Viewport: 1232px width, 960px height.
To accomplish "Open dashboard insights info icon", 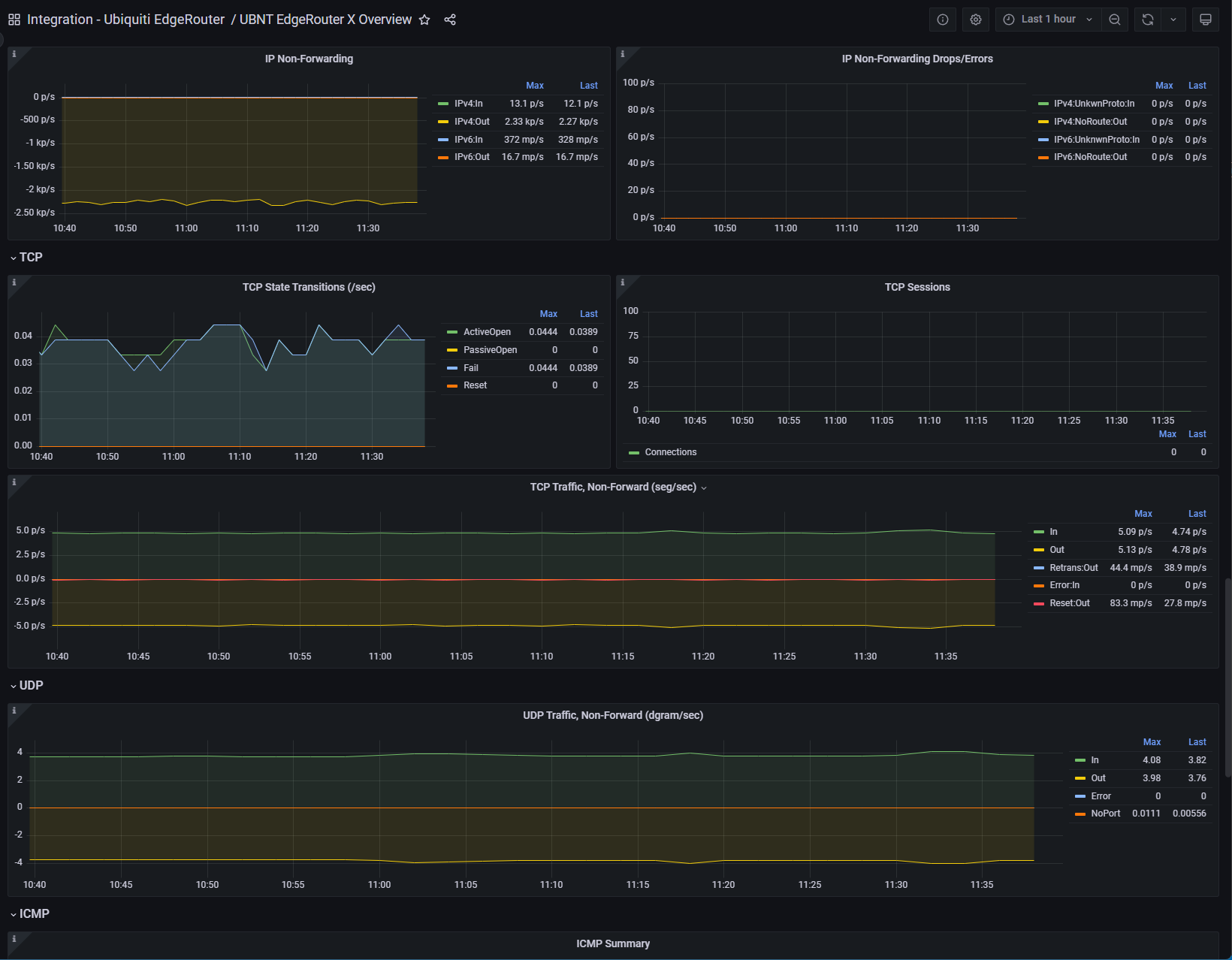I will click(x=943, y=20).
